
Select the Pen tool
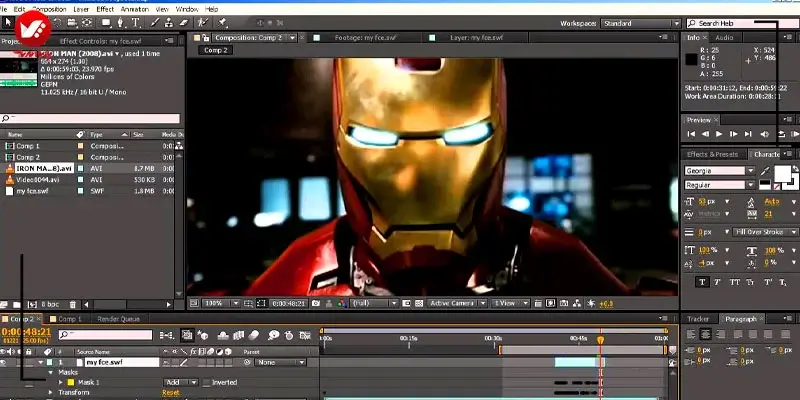(x=120, y=22)
